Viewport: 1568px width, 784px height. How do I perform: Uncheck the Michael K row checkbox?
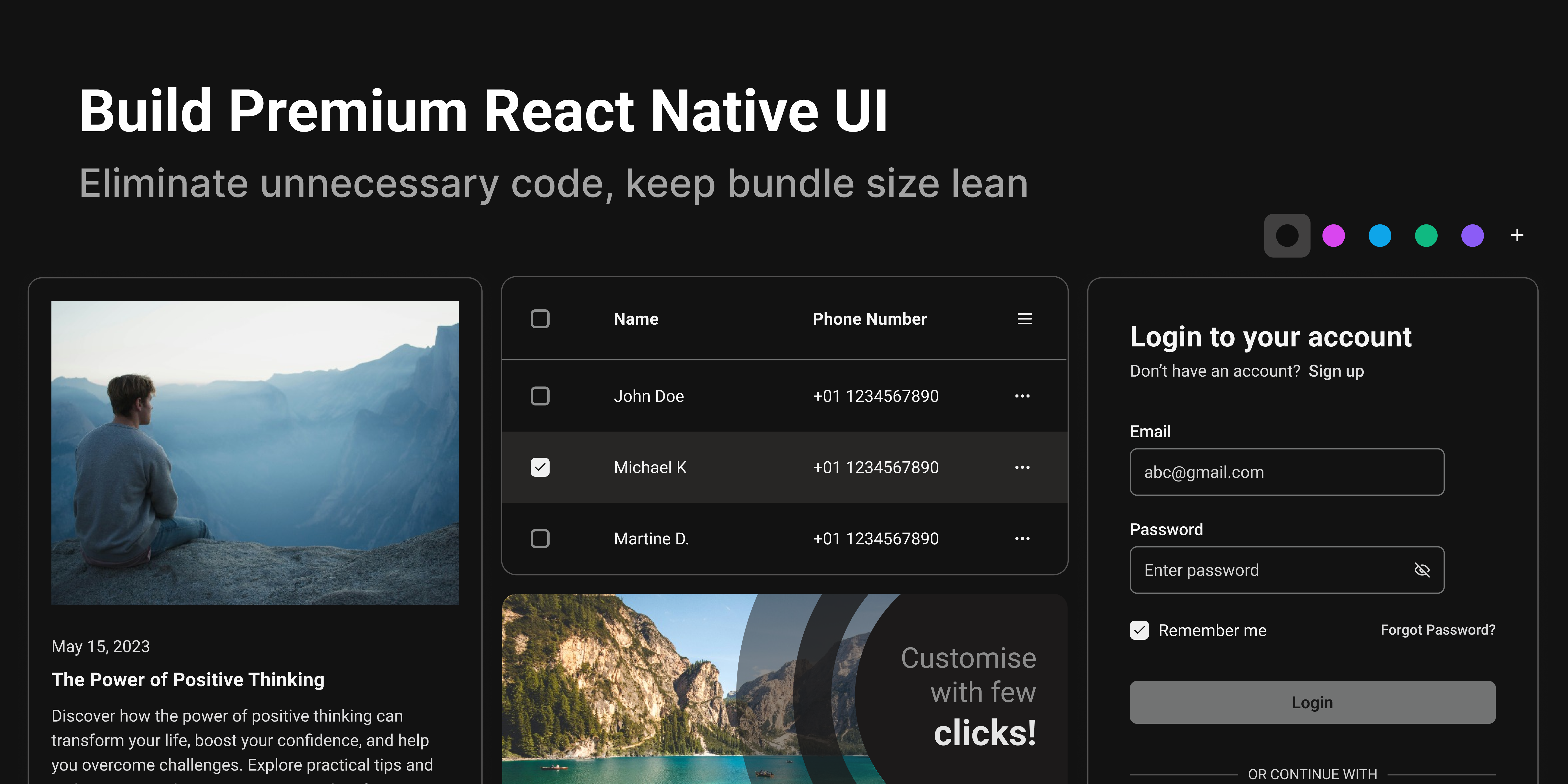coord(540,467)
